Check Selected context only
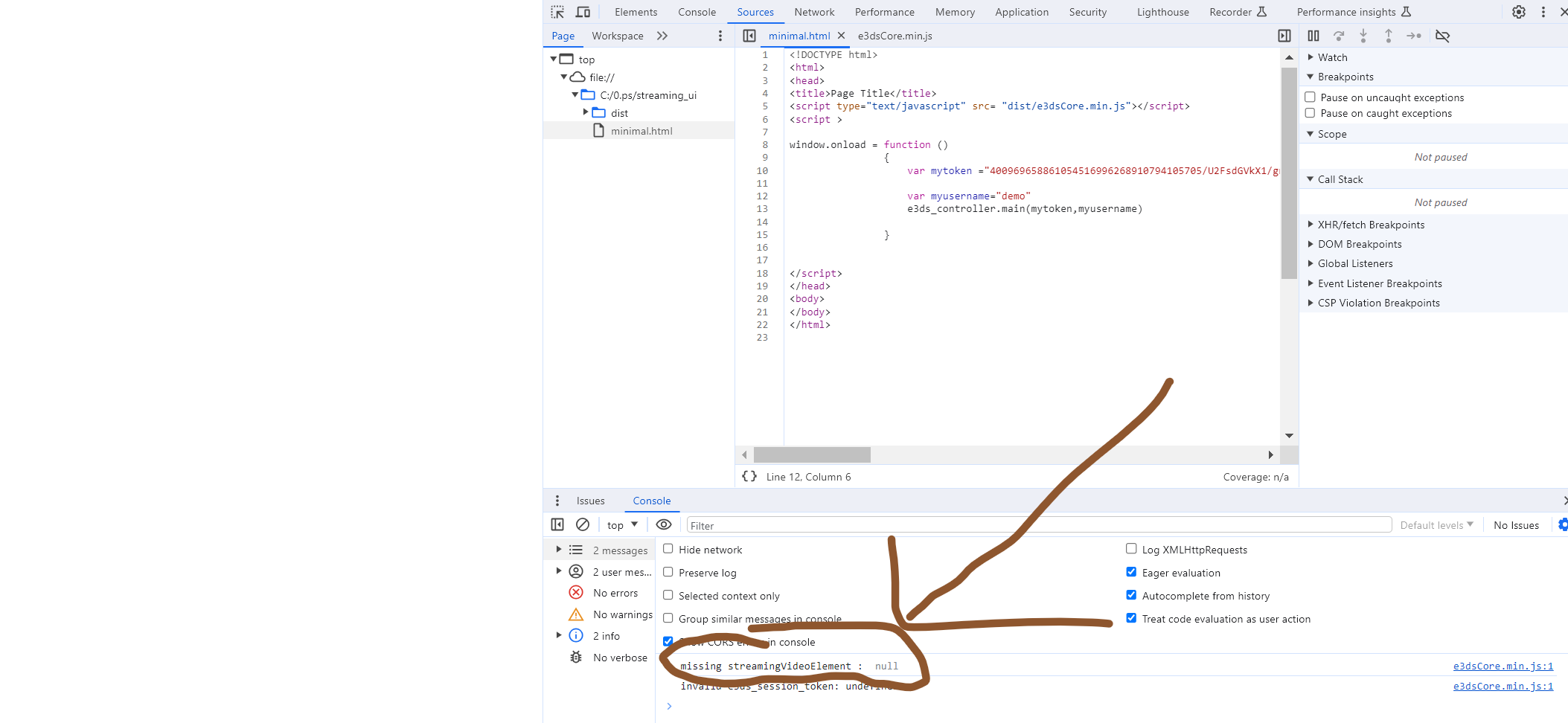Image resolution: width=1568 pixels, height=723 pixels. point(668,595)
